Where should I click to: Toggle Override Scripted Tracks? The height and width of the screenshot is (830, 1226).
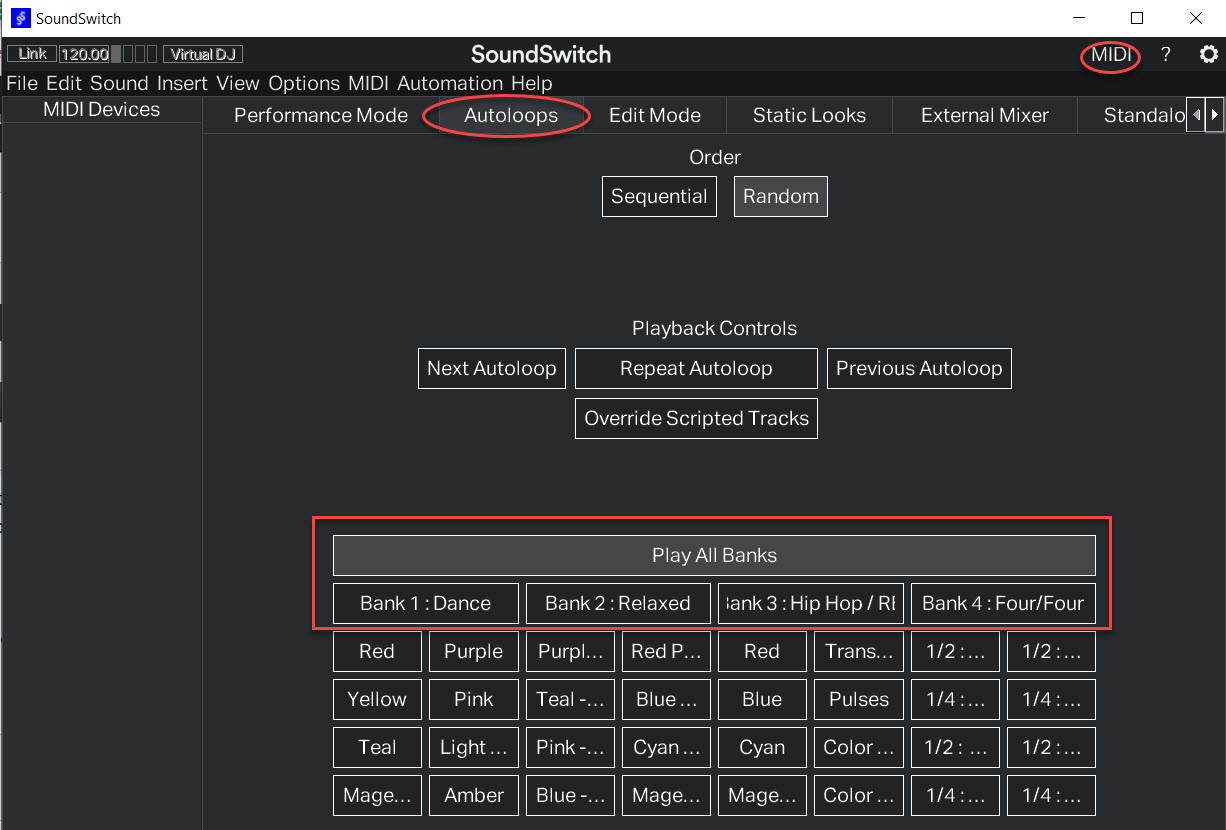tap(696, 418)
